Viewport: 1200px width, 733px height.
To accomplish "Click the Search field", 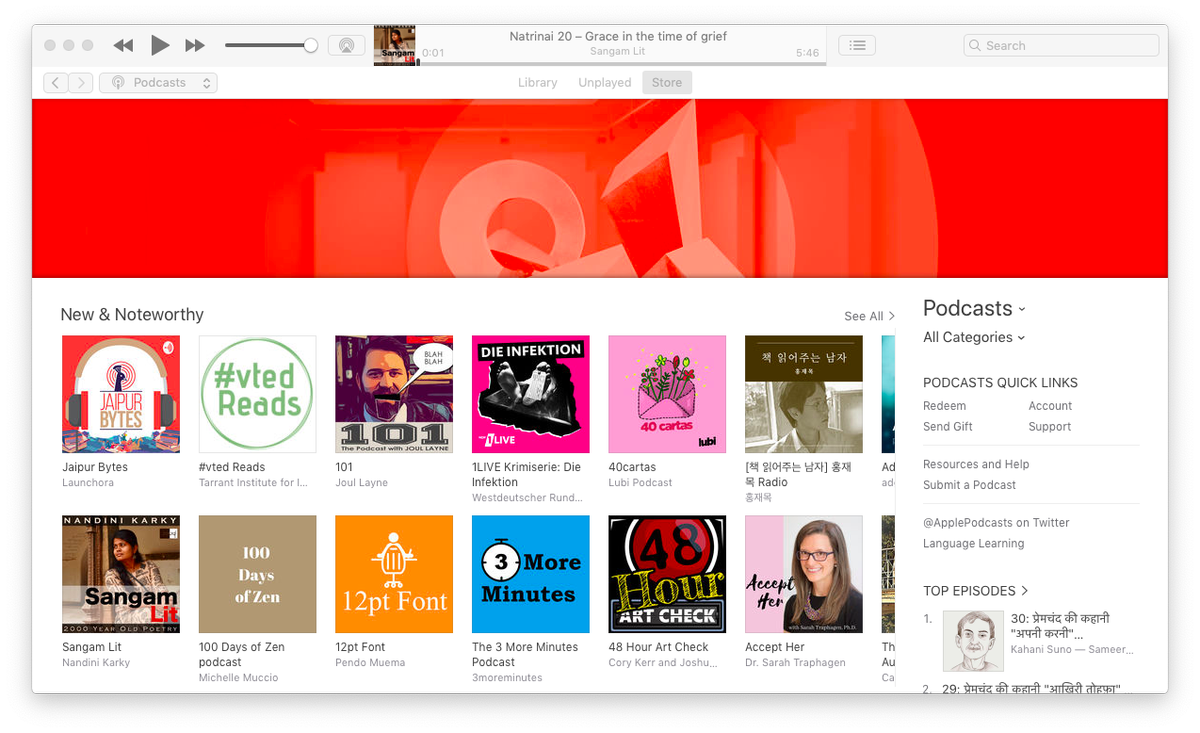I will (1061, 45).
